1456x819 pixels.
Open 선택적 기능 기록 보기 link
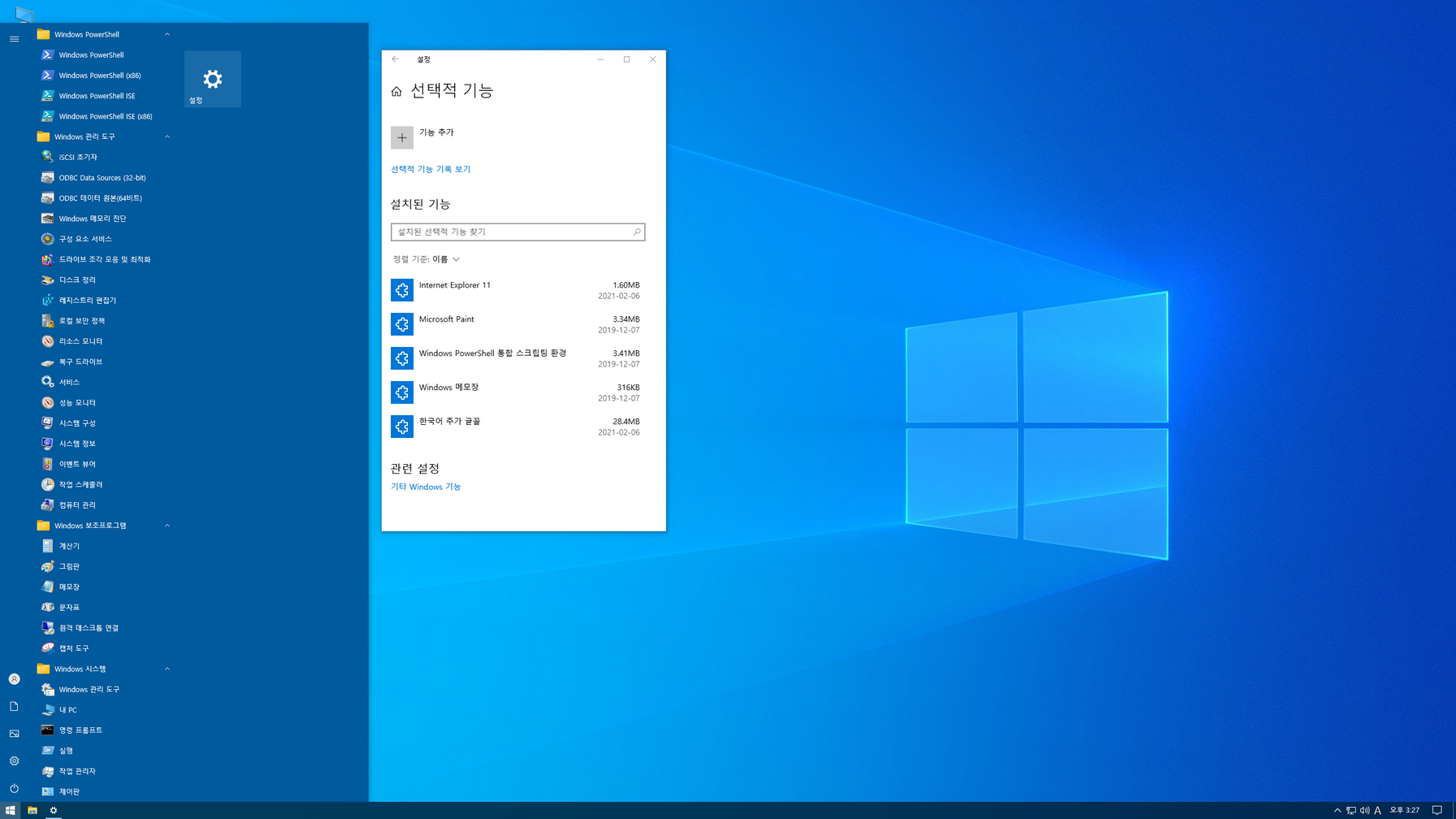(431, 169)
